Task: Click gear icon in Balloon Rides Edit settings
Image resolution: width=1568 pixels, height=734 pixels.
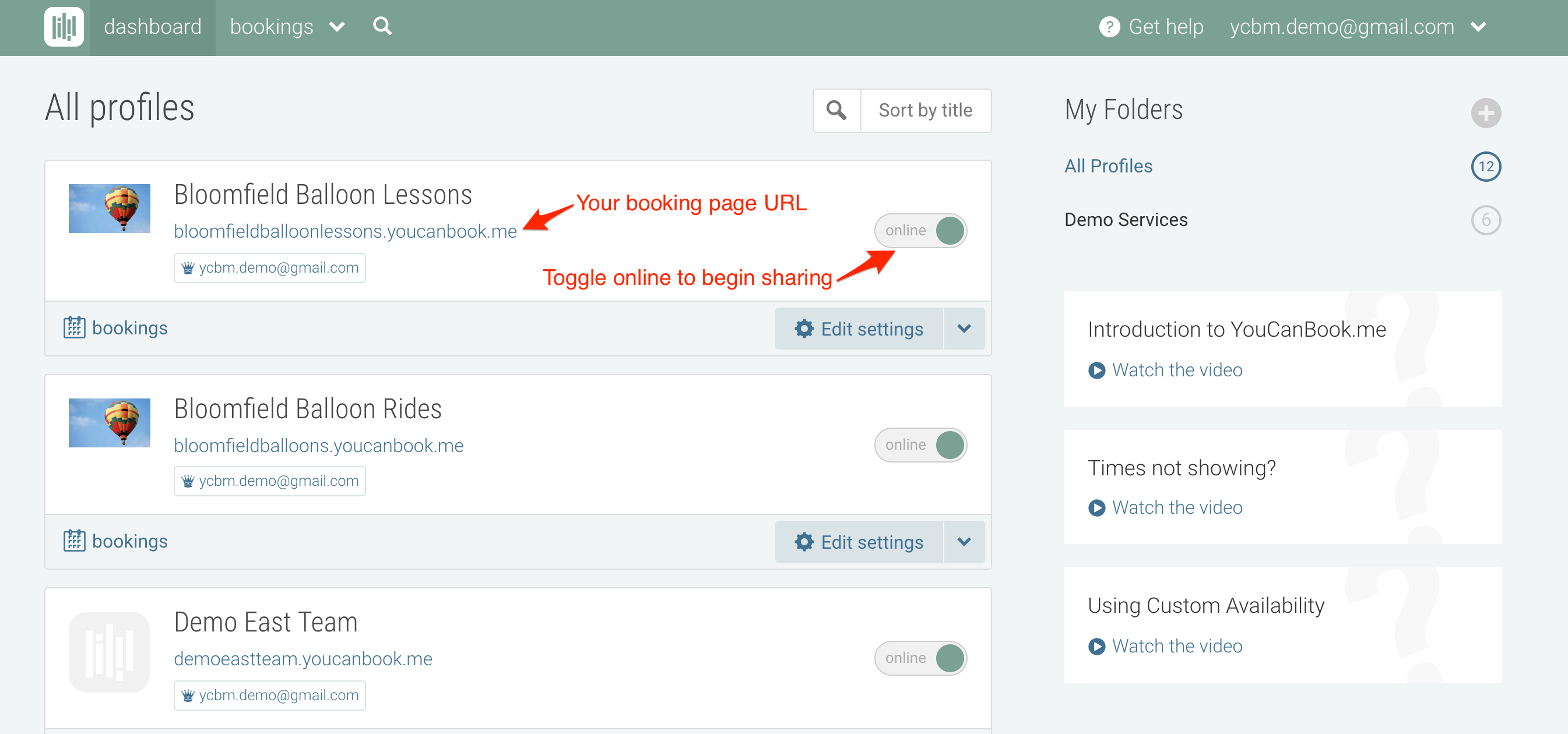Action: tap(804, 542)
